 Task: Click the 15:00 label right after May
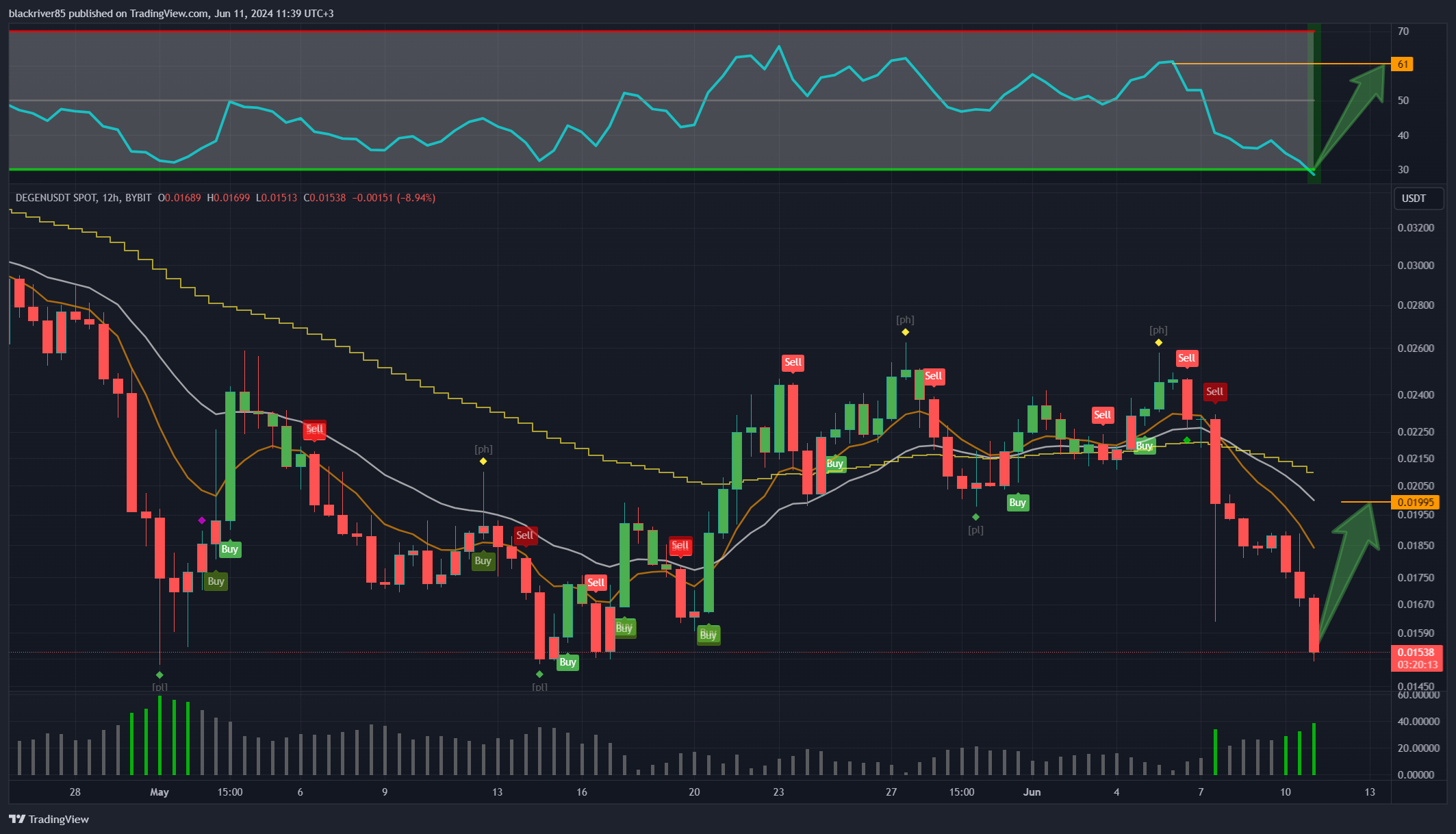[230, 792]
